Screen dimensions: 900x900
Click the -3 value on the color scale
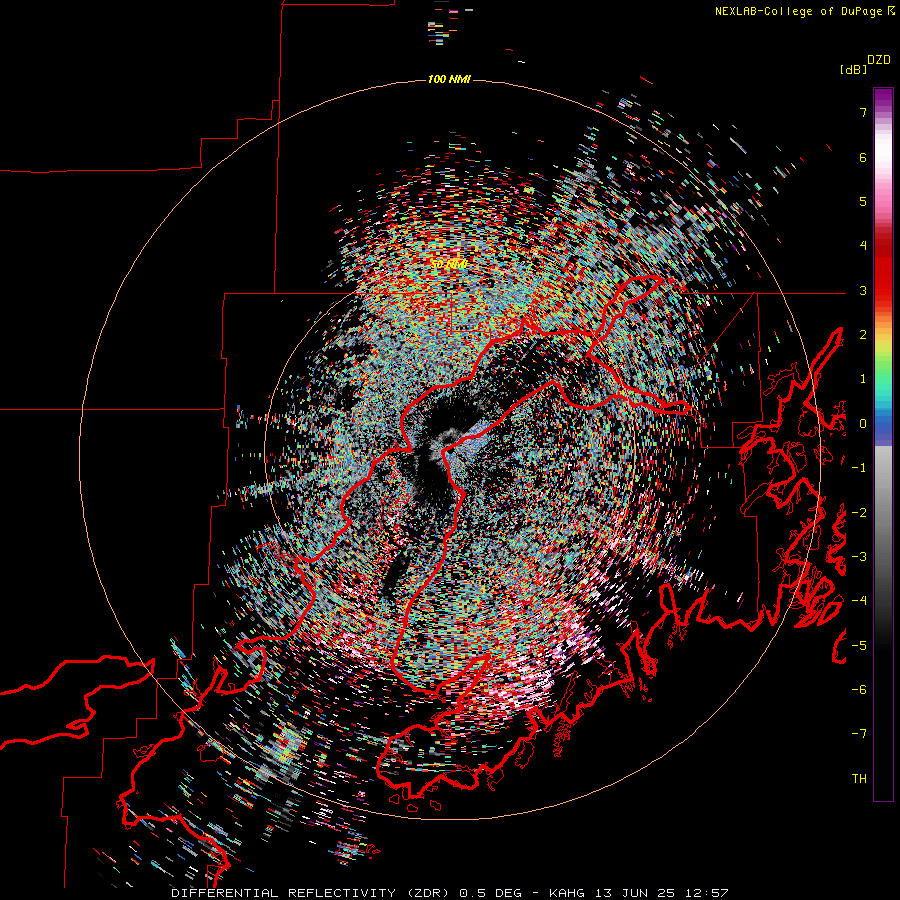pos(859,557)
